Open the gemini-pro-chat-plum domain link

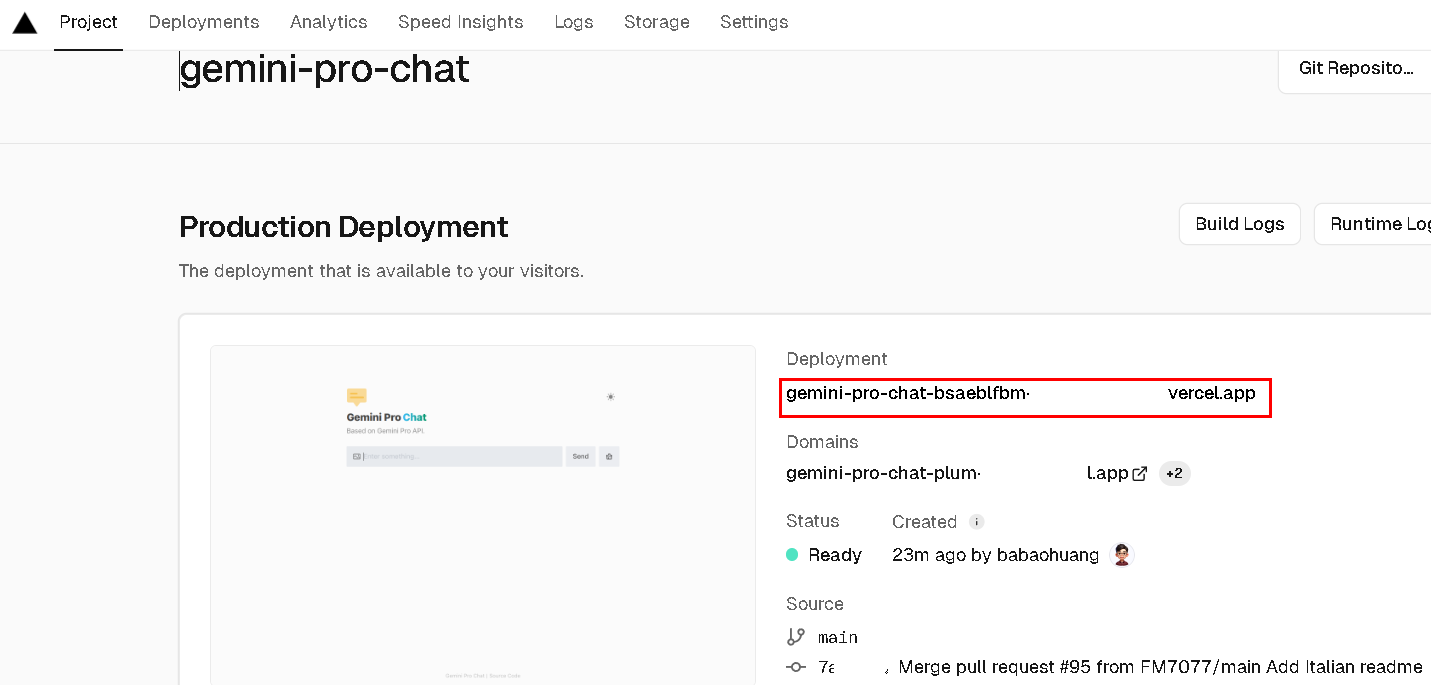(957, 474)
